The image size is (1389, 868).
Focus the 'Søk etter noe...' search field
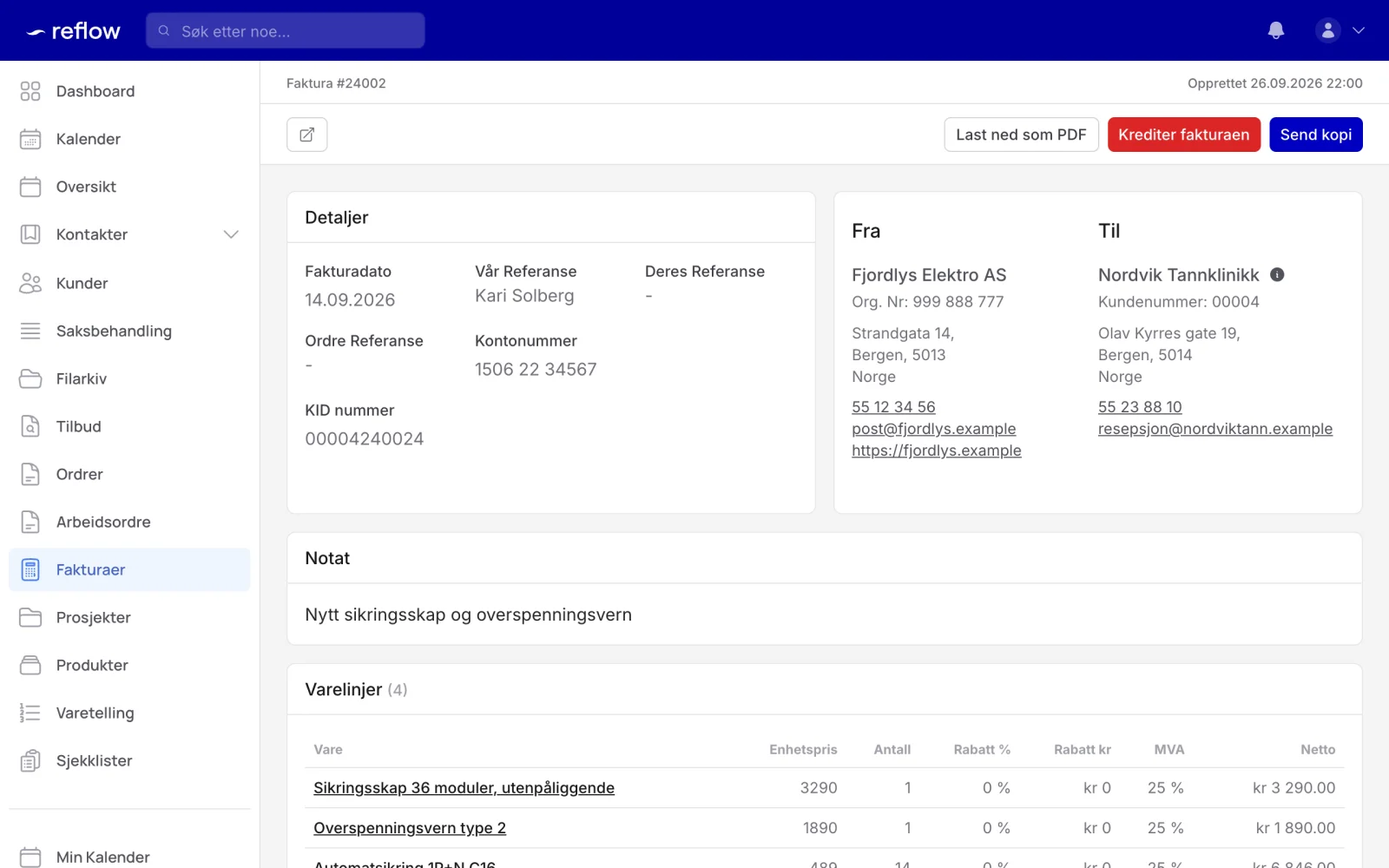tap(286, 30)
